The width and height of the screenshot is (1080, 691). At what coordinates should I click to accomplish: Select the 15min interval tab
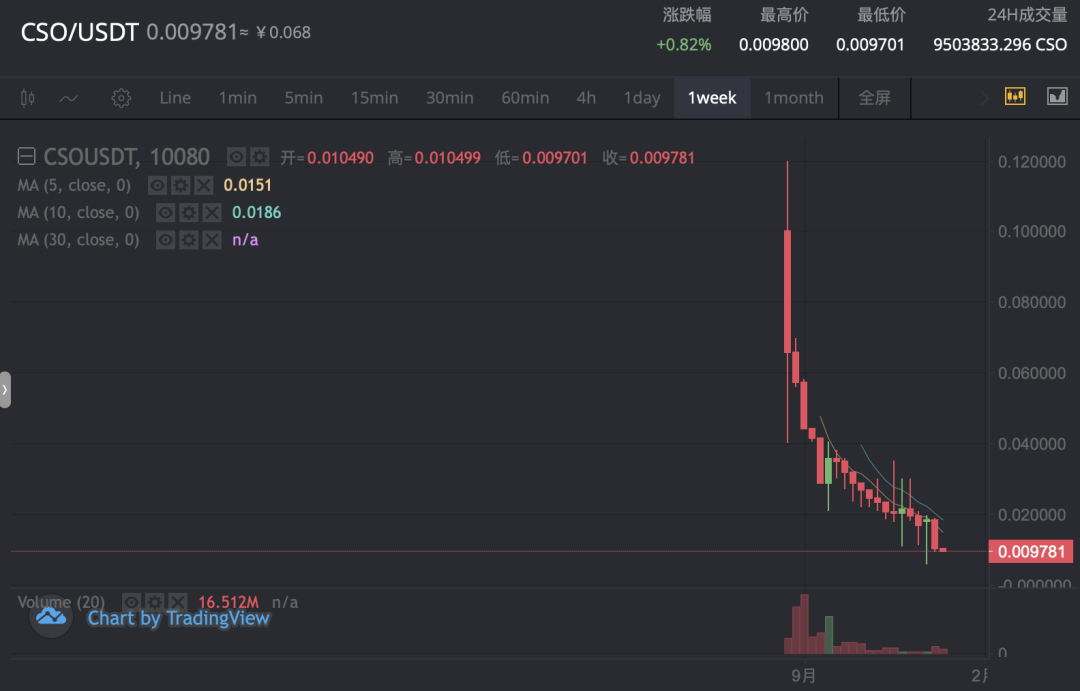click(x=374, y=98)
